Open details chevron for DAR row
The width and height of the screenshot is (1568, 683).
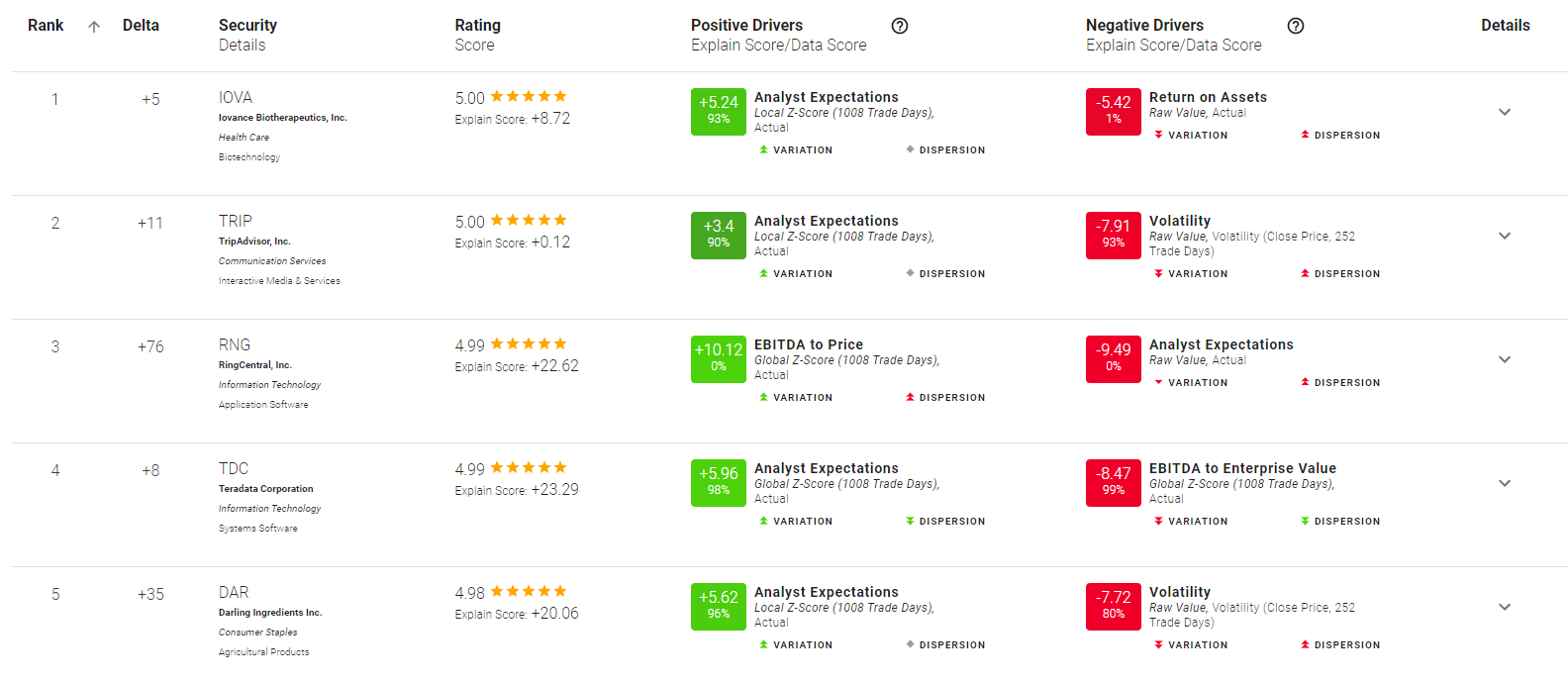[1505, 607]
